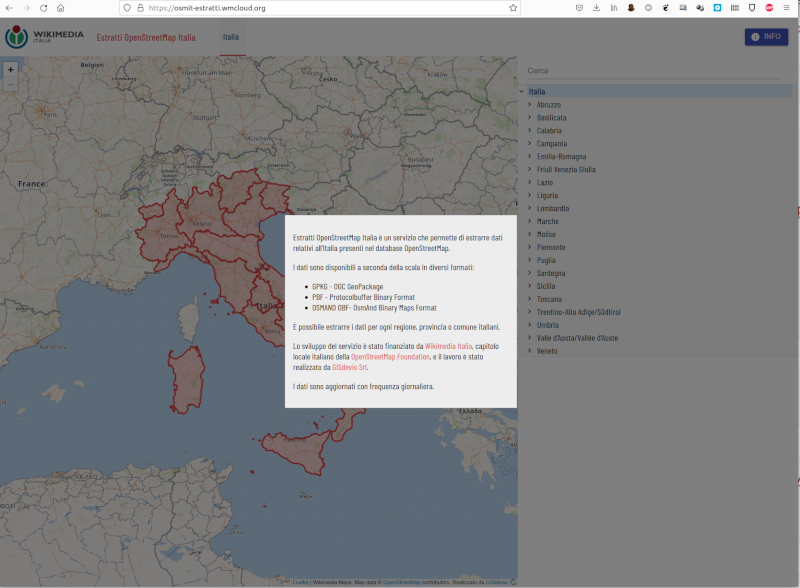Click the uBlock shield extension icon

tap(752, 8)
